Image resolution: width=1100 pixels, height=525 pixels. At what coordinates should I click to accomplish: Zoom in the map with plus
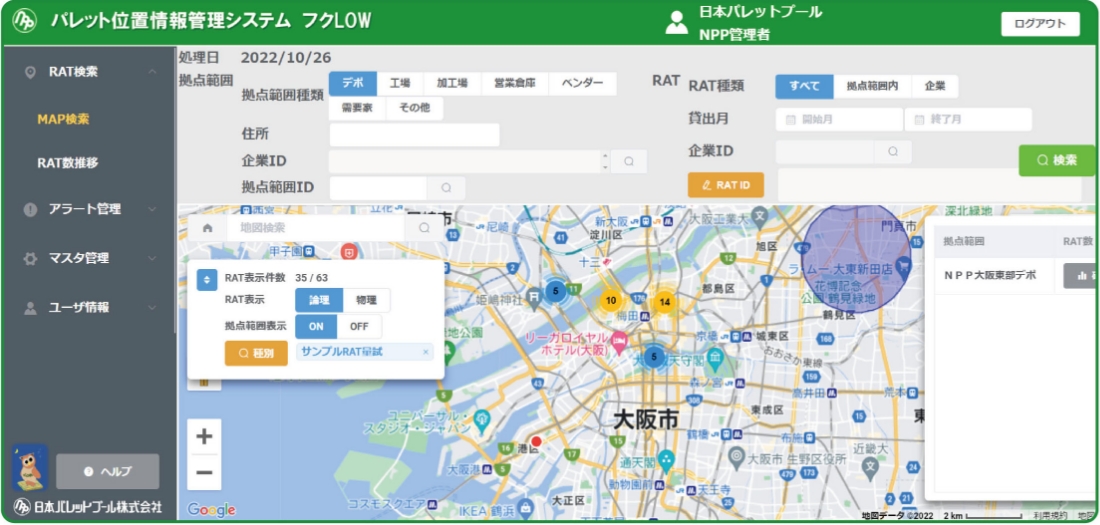pos(204,437)
